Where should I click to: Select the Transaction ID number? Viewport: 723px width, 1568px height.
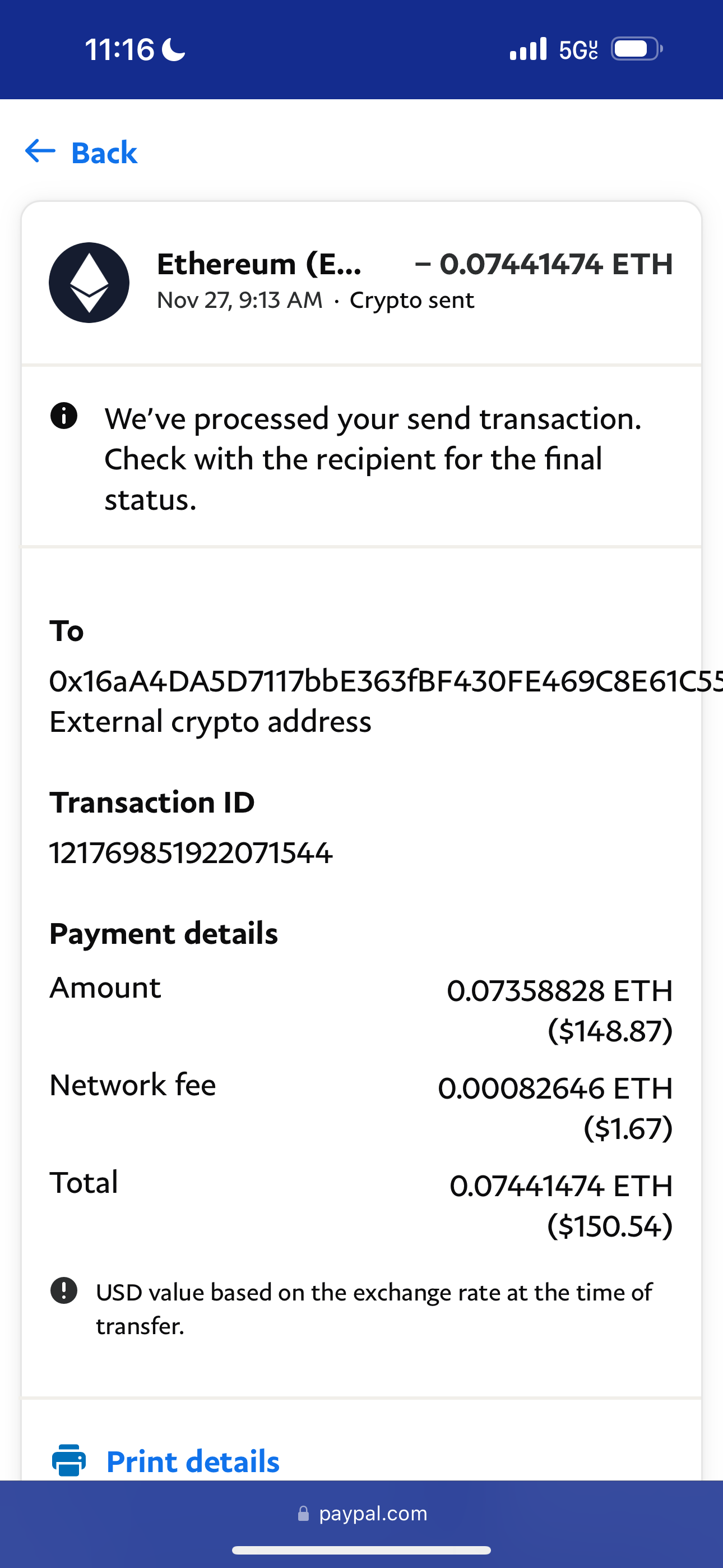coord(191,852)
